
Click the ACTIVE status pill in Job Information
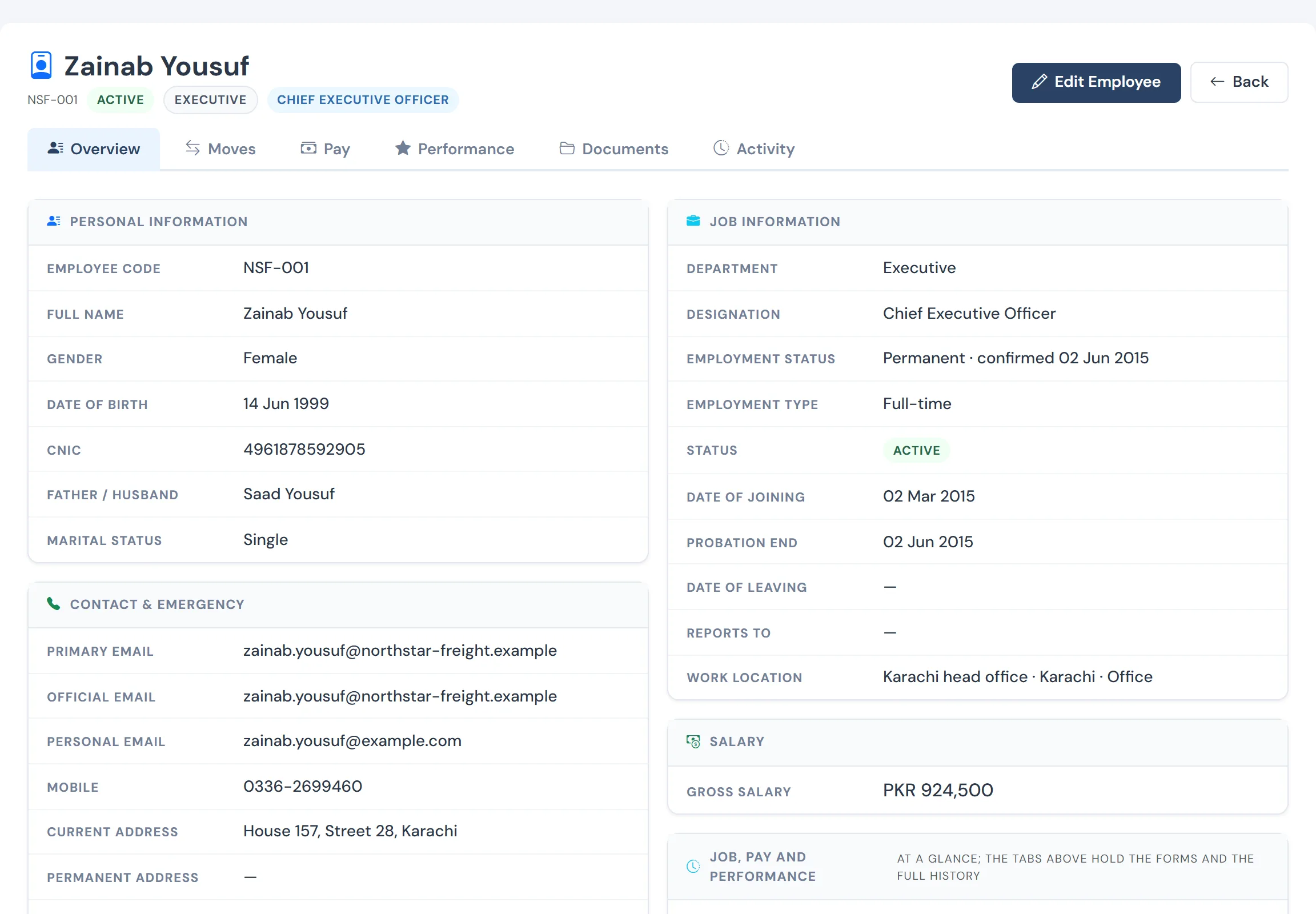tap(916, 450)
